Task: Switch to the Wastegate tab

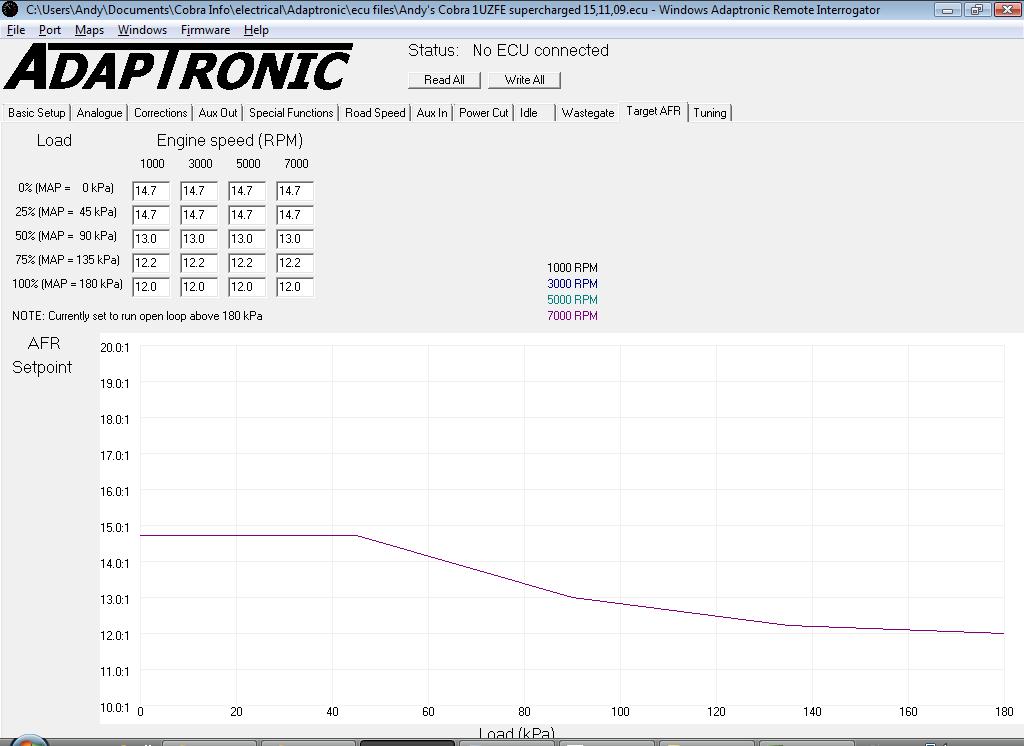Action: [588, 113]
